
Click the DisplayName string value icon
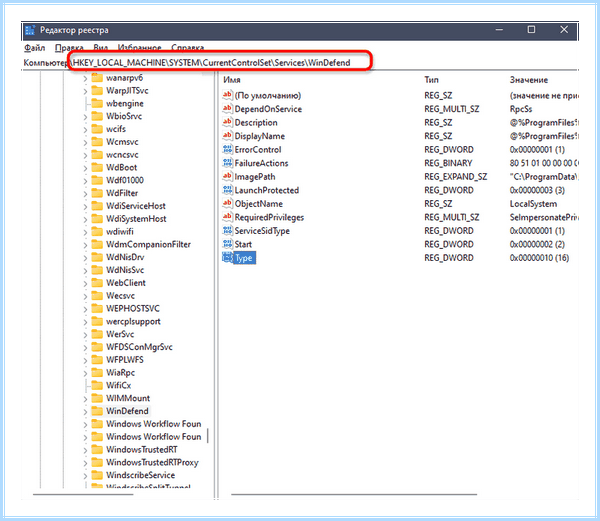point(227,136)
